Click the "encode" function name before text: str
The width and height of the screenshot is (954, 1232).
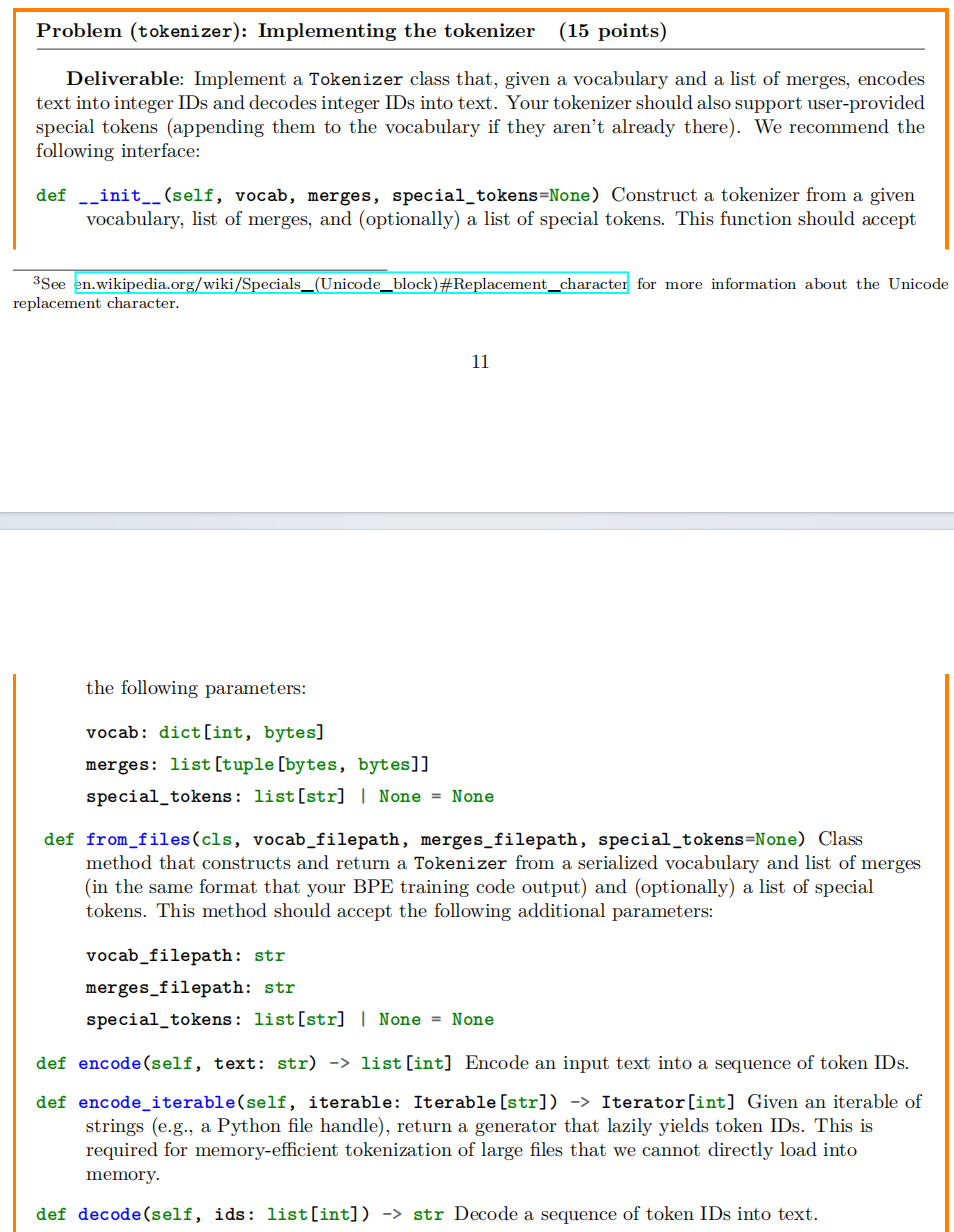109,1063
